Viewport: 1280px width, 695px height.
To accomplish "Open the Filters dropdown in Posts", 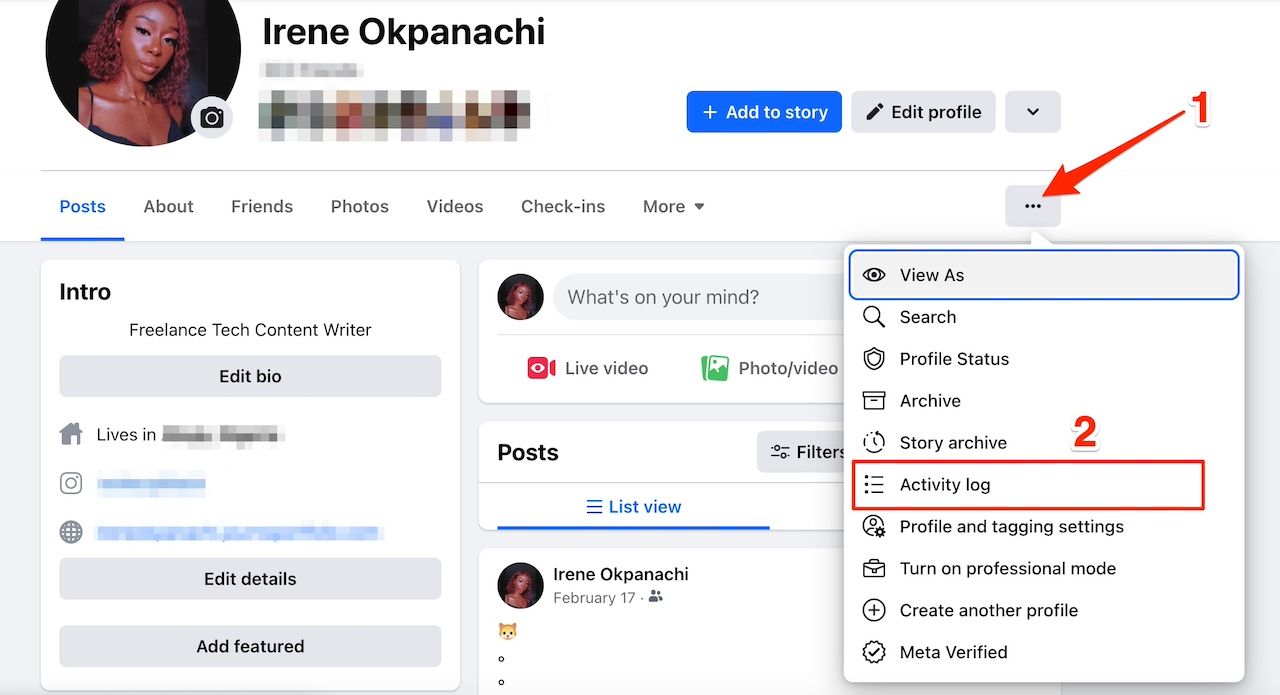I will [x=805, y=452].
